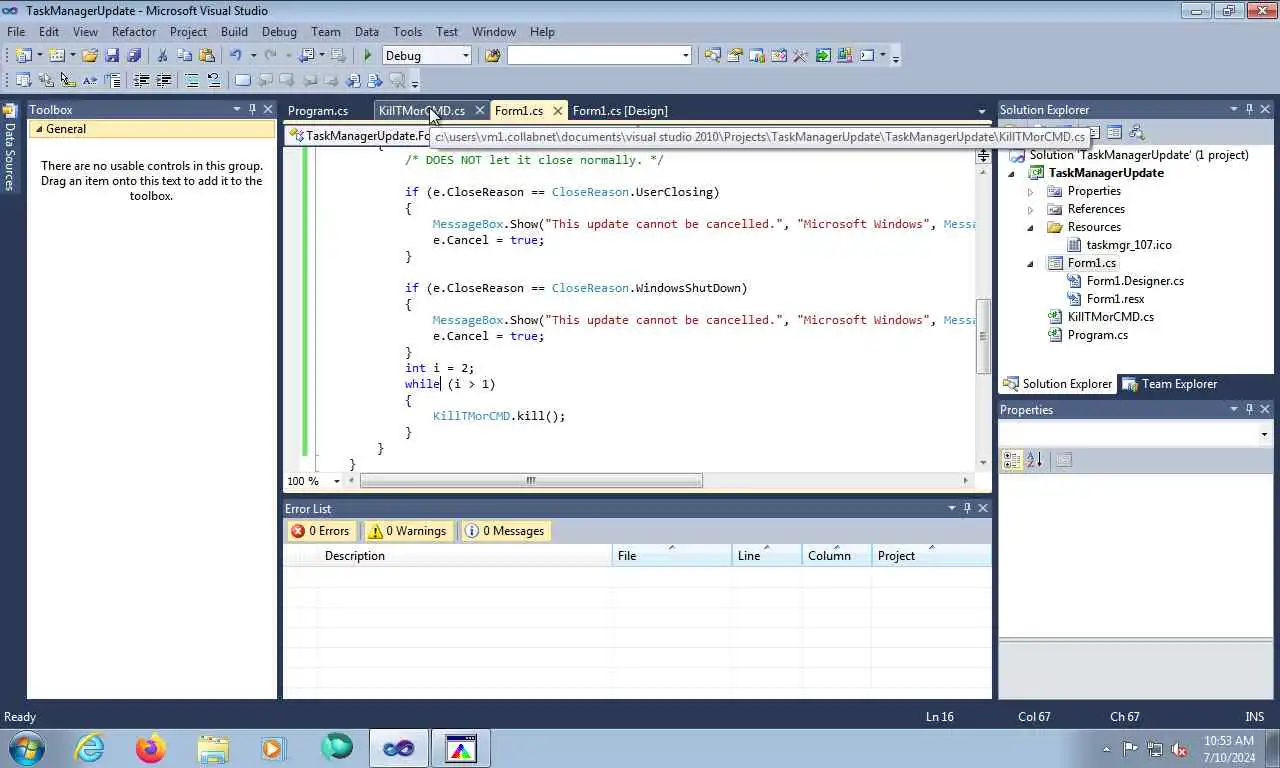Switch to Form1.cs [Design] tab

tap(620, 111)
